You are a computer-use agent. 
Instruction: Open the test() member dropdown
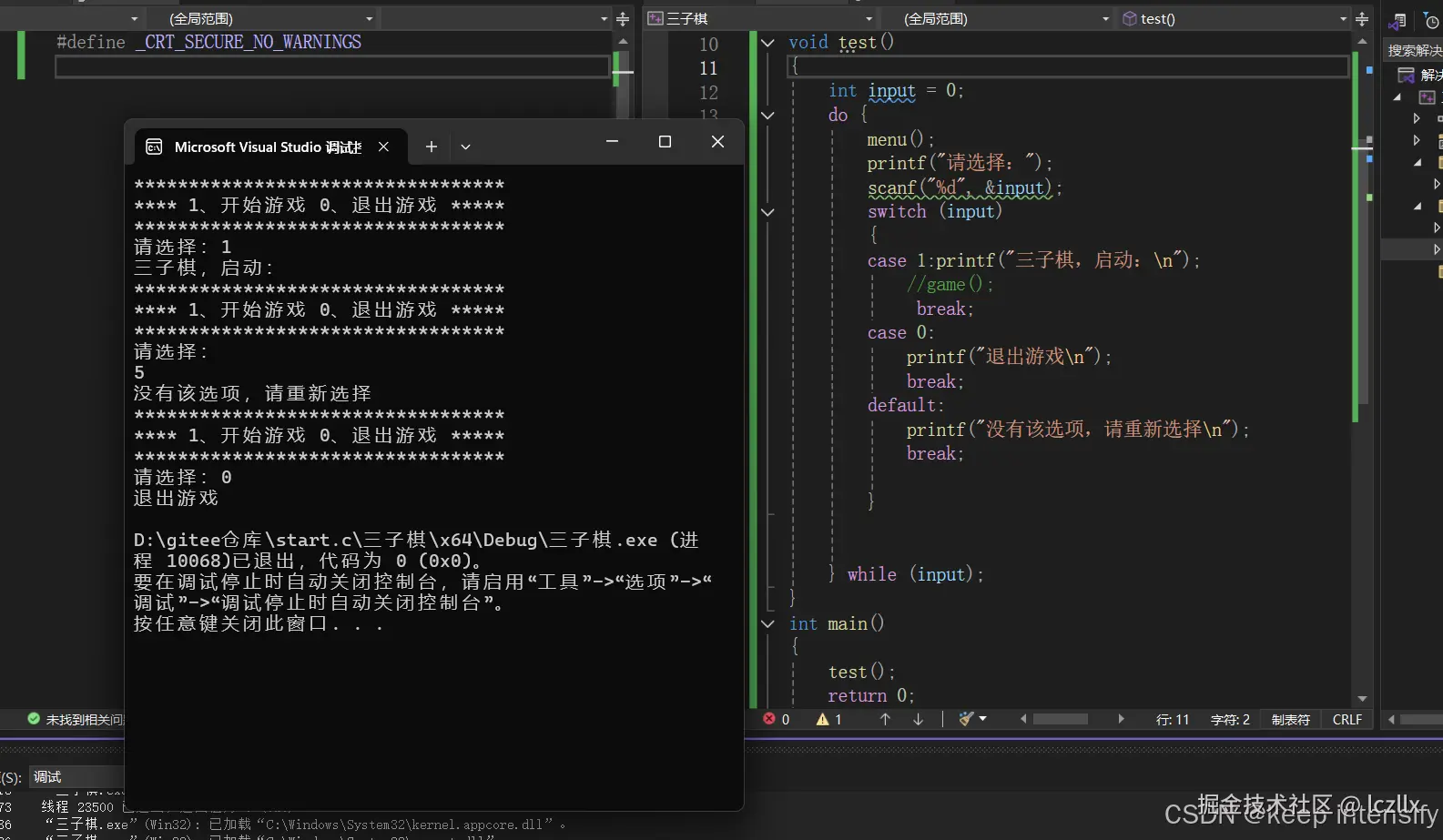click(x=1343, y=19)
